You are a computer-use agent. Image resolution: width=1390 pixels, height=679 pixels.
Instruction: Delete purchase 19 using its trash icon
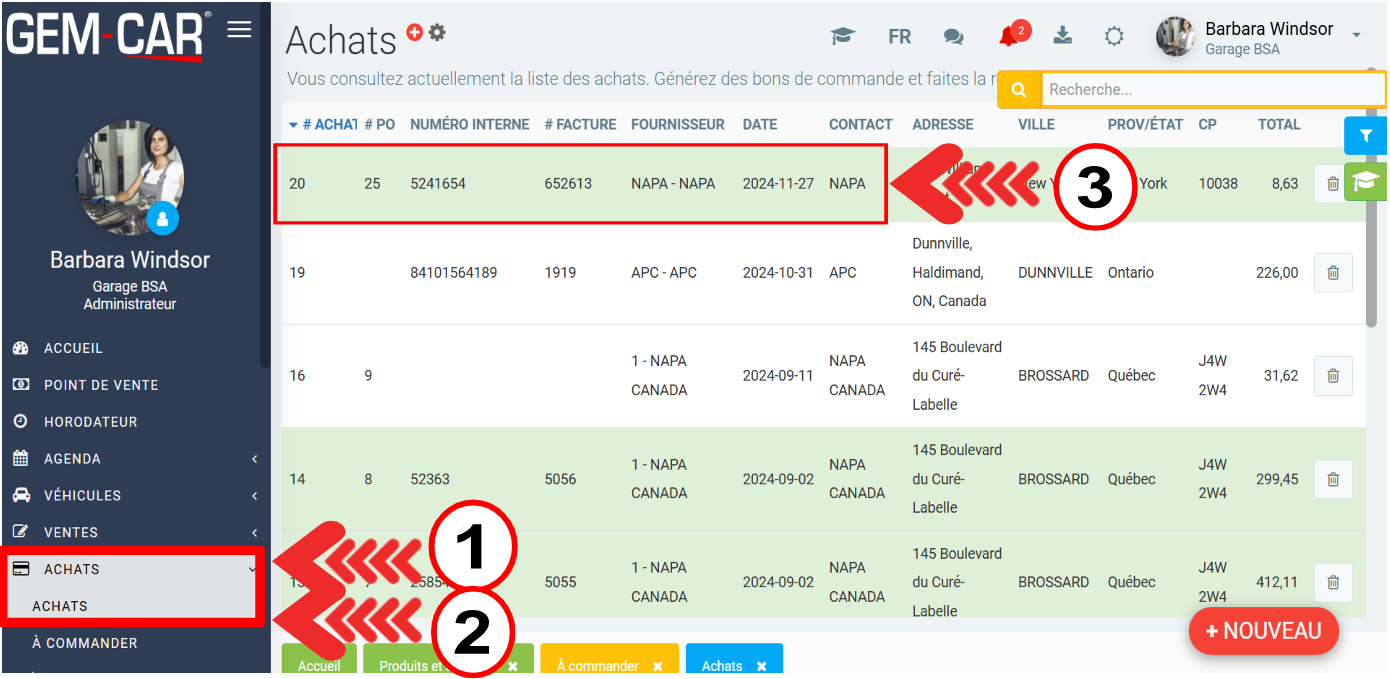tap(1332, 273)
